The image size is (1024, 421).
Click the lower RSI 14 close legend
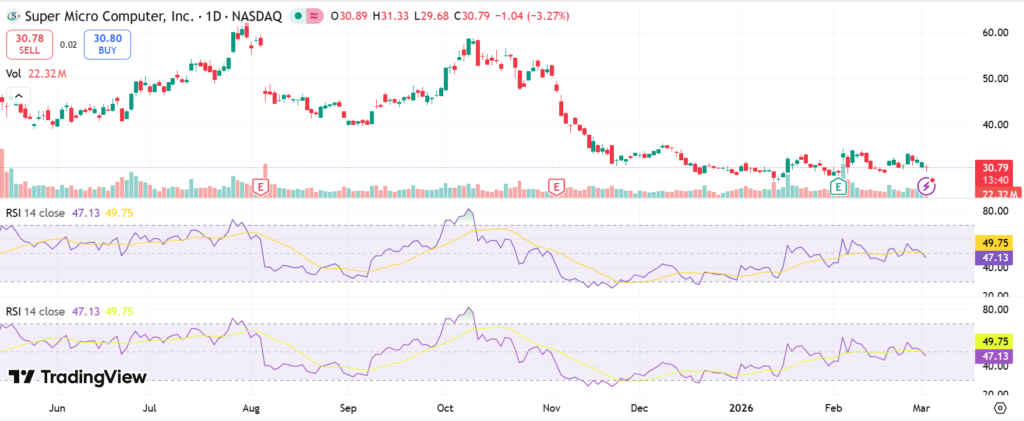click(35, 312)
